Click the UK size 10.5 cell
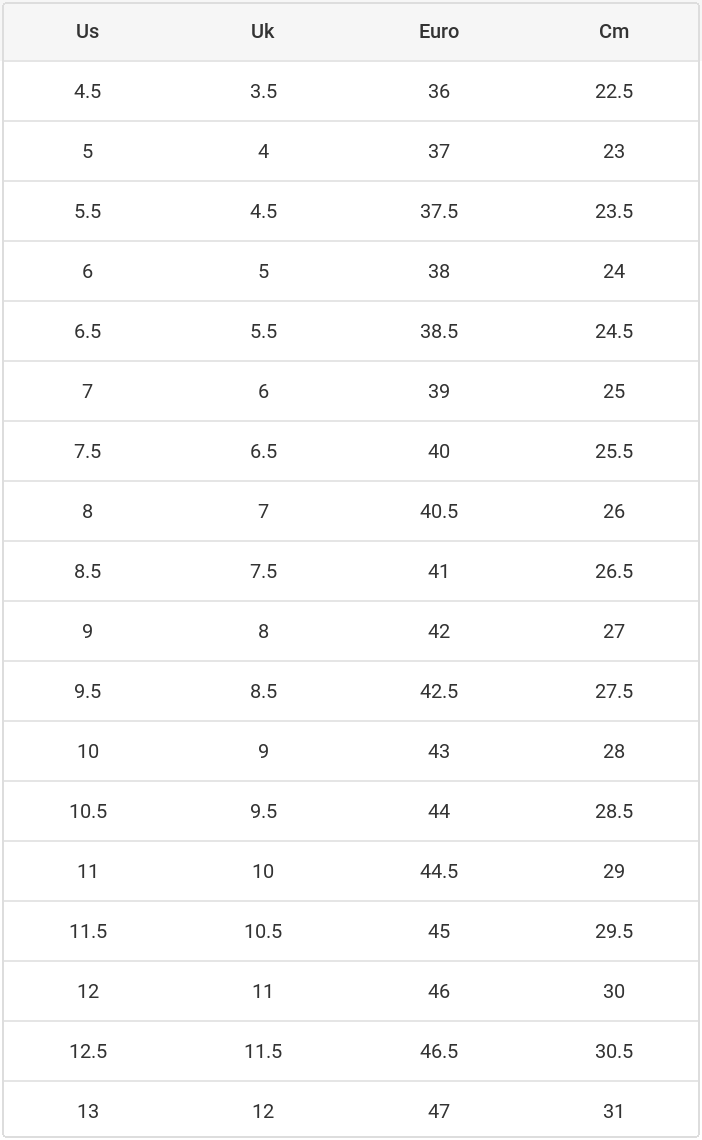Image resolution: width=702 pixels, height=1140 pixels. 263,931
